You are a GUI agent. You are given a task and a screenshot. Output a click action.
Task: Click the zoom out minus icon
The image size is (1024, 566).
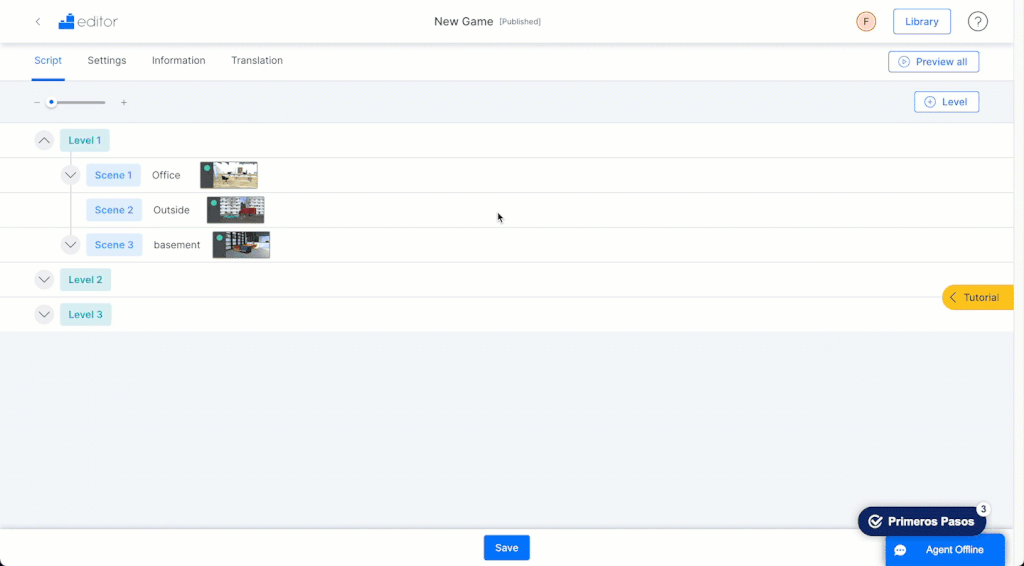pyautogui.click(x=37, y=102)
